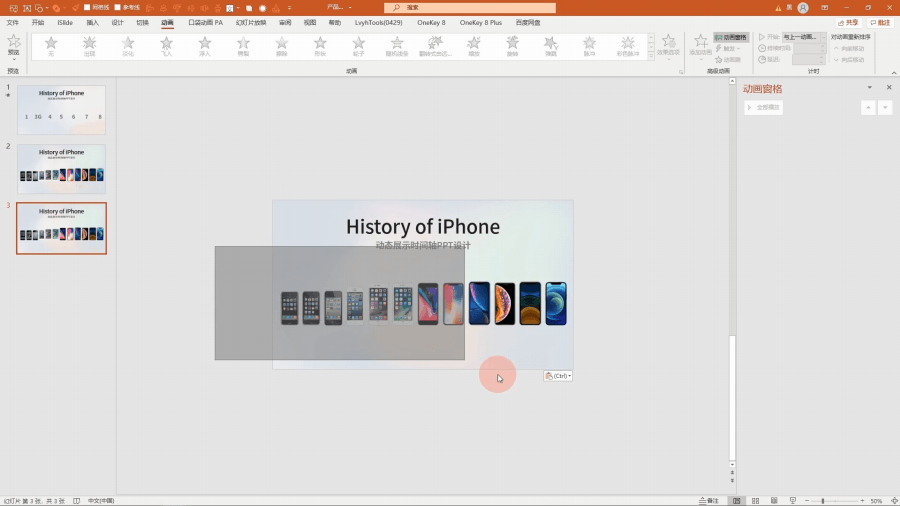Select the 弹跳 (Bounce) animation effect
Viewport: 900px width, 506px height.
551,46
